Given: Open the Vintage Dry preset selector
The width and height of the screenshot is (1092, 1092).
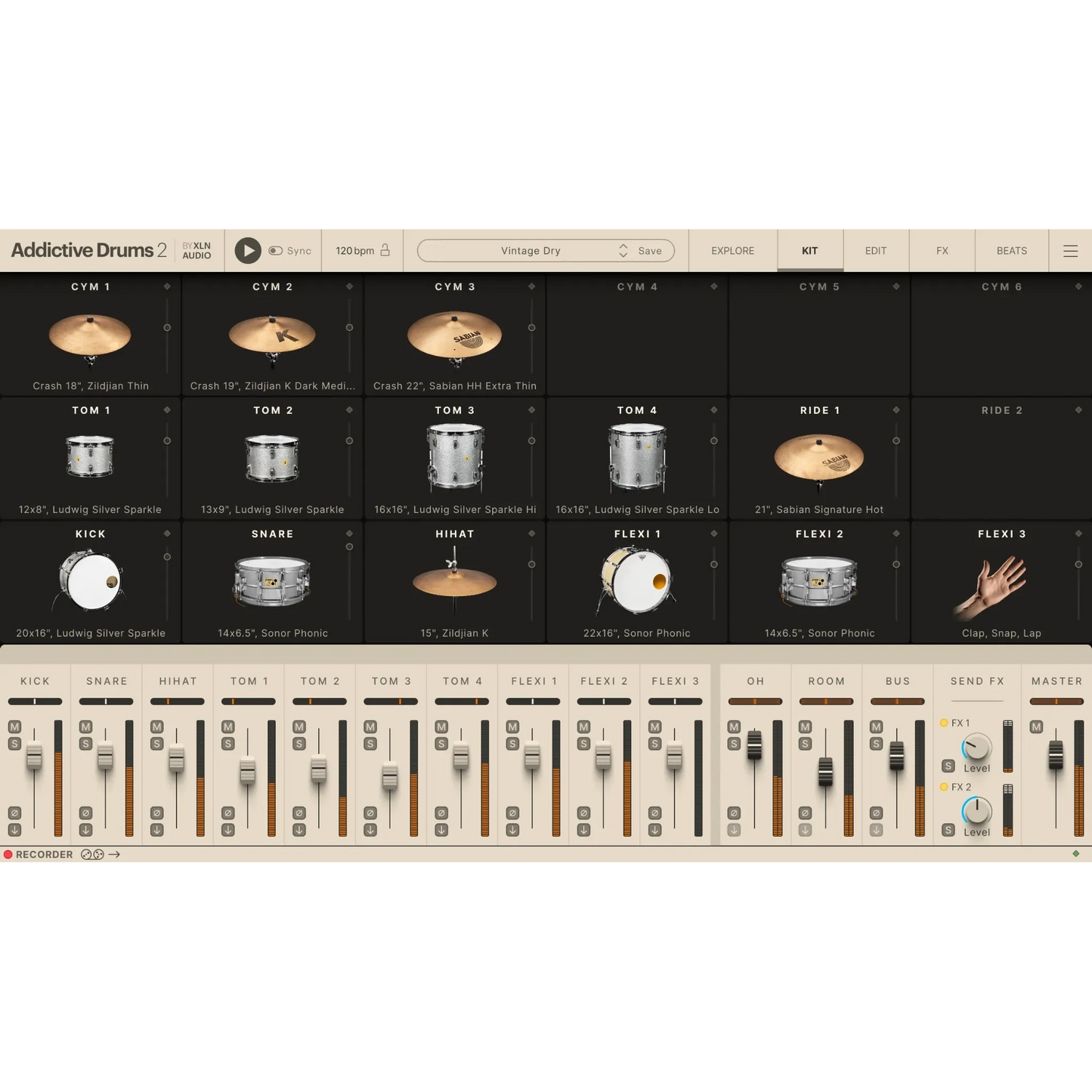Looking at the screenshot, I should tap(529, 250).
